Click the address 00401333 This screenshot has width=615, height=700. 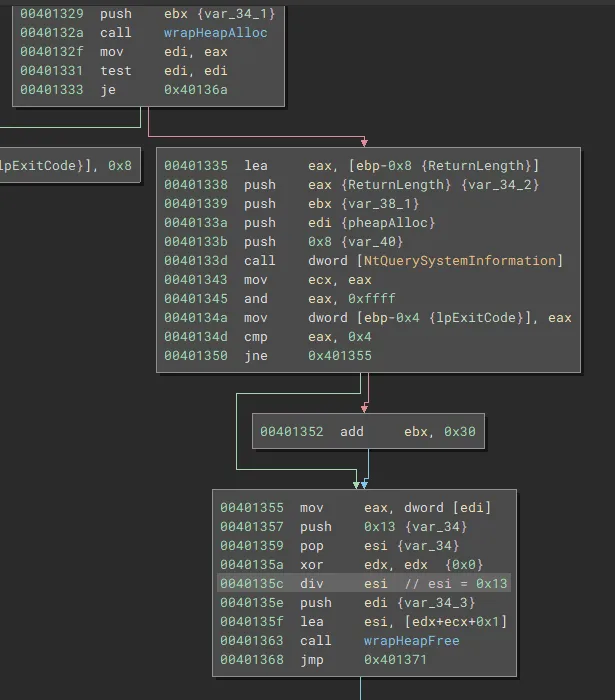[51, 90]
